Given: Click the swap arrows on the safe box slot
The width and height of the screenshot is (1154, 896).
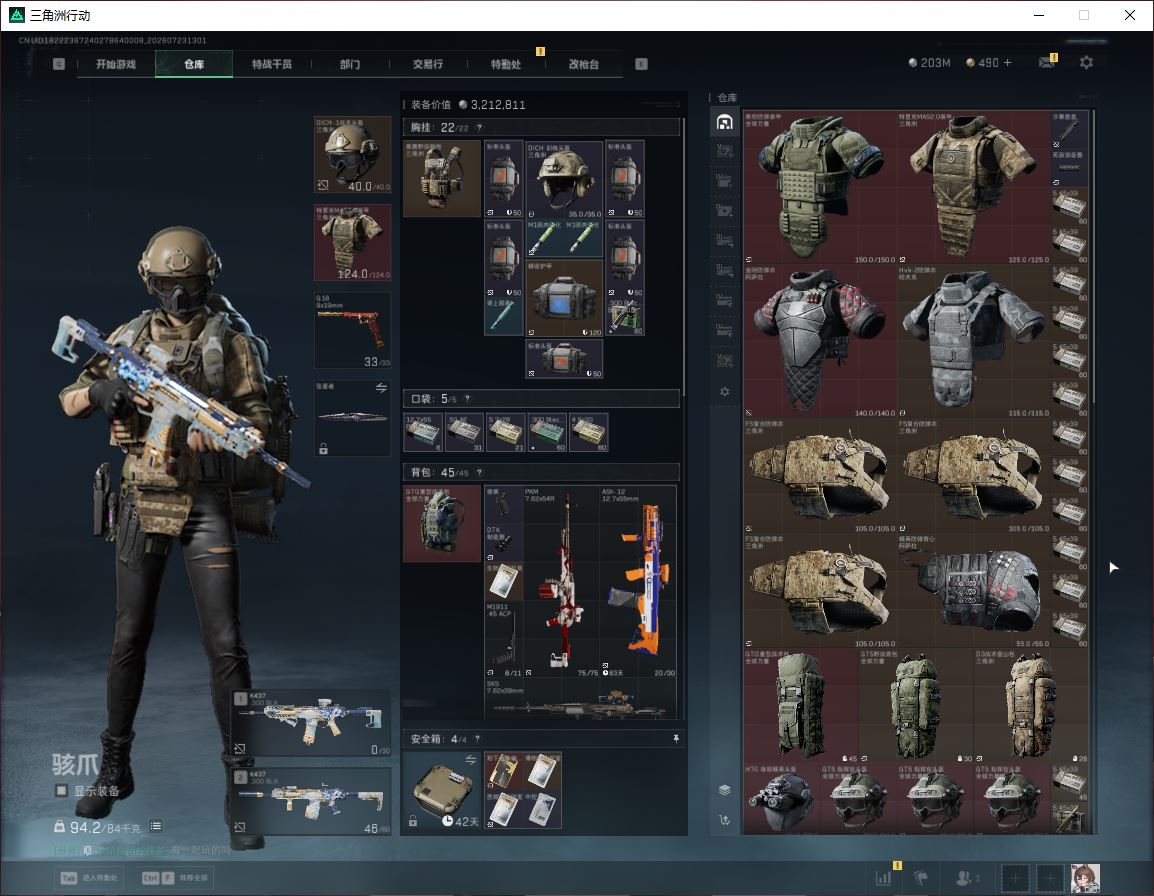Looking at the screenshot, I should click(470, 759).
